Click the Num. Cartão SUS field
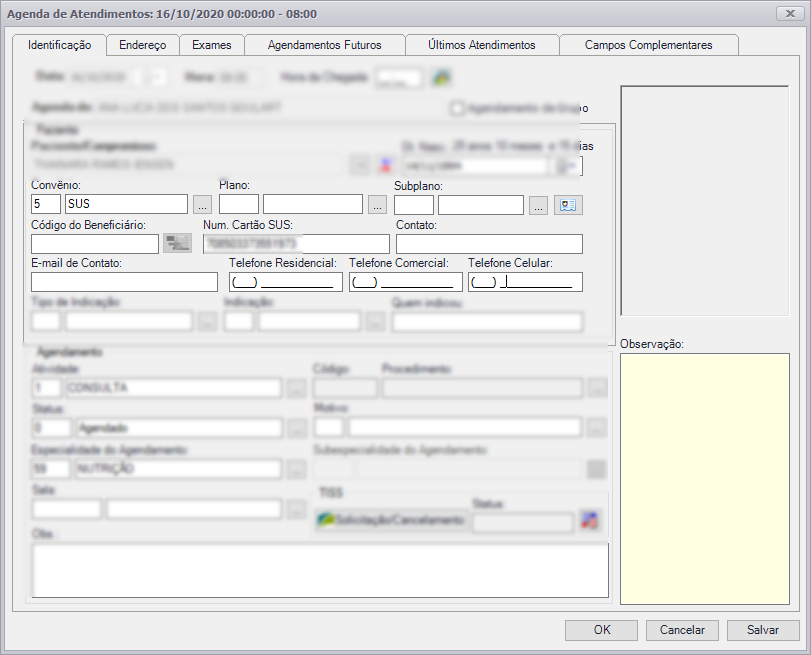811x655 pixels. pyautogui.click(x=296, y=244)
